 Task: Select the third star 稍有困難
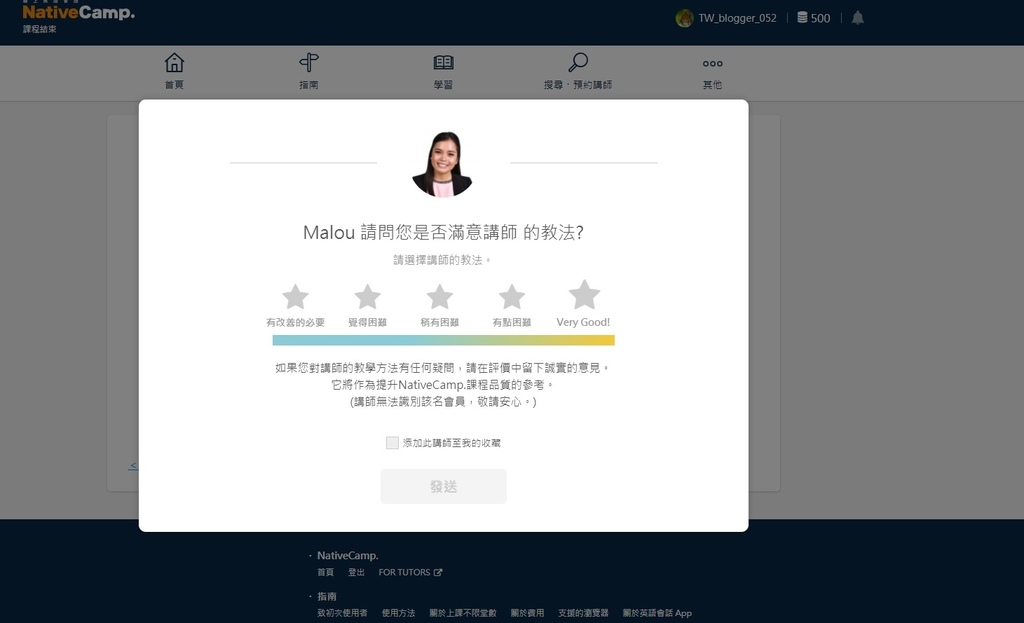[x=440, y=297]
